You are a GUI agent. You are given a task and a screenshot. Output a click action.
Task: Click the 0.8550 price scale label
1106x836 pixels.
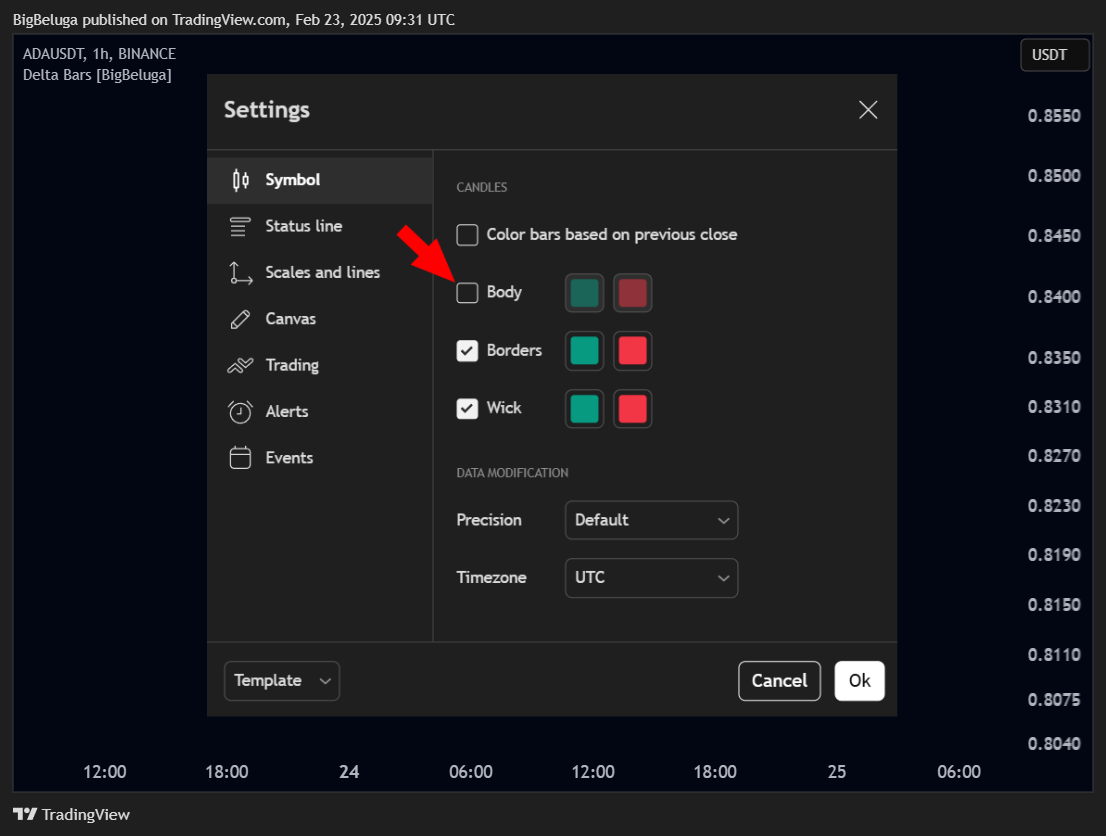1054,116
